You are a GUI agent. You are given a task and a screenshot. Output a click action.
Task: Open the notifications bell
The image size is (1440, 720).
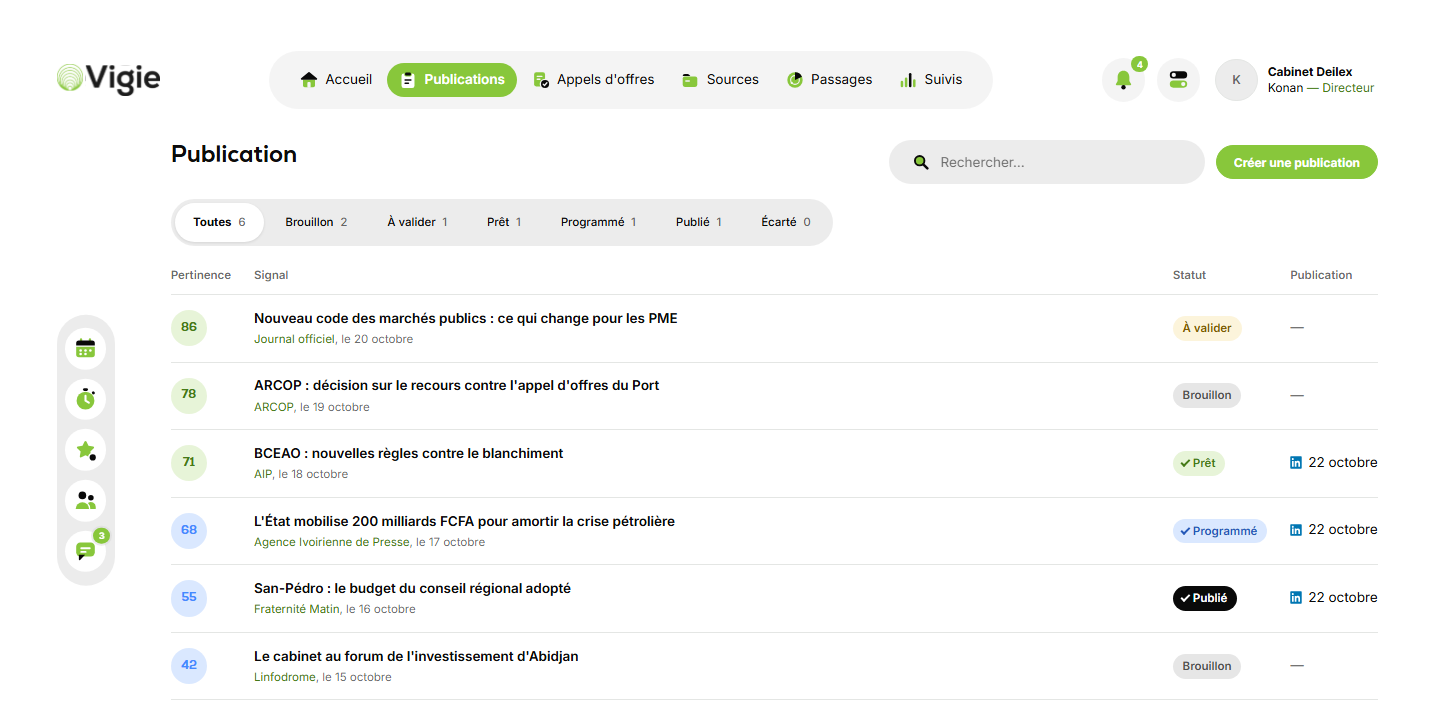coord(1123,80)
